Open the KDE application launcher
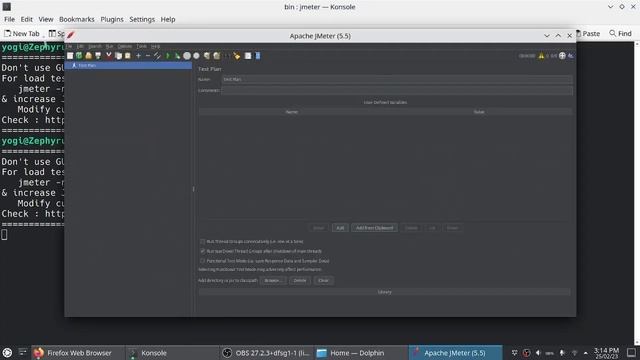This screenshot has width=640, height=360. [x=7, y=353]
